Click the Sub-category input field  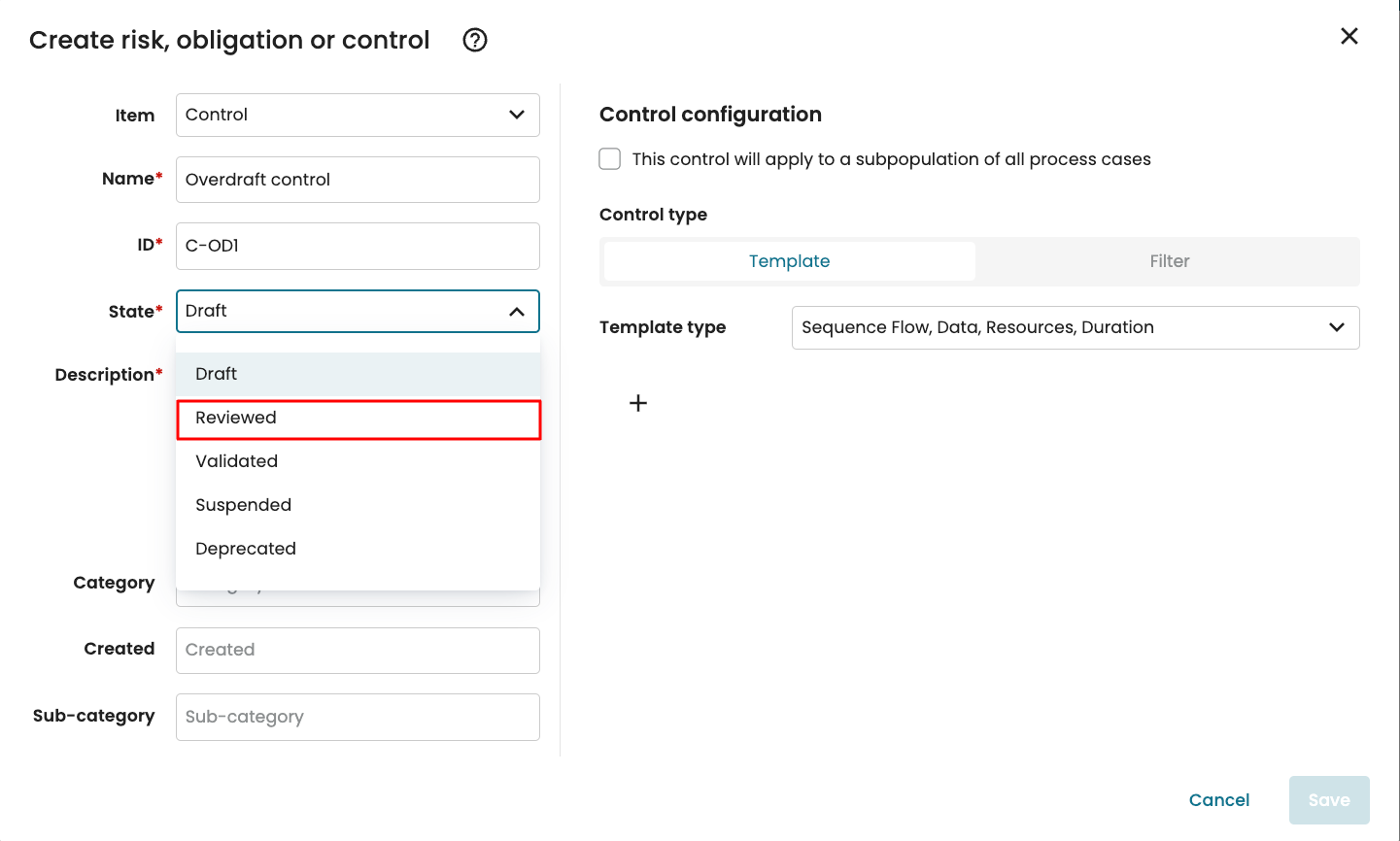tap(357, 717)
